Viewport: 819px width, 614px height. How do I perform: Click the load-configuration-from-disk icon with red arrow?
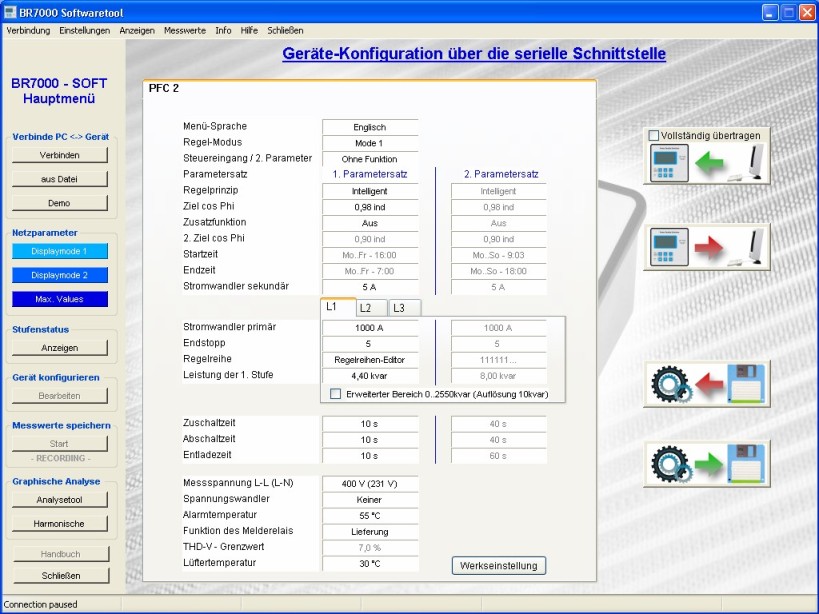(707, 384)
